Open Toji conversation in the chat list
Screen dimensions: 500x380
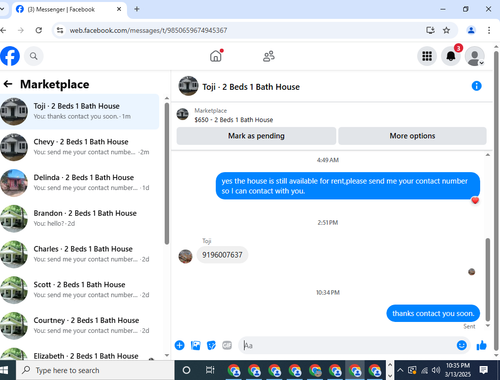click(x=80, y=111)
